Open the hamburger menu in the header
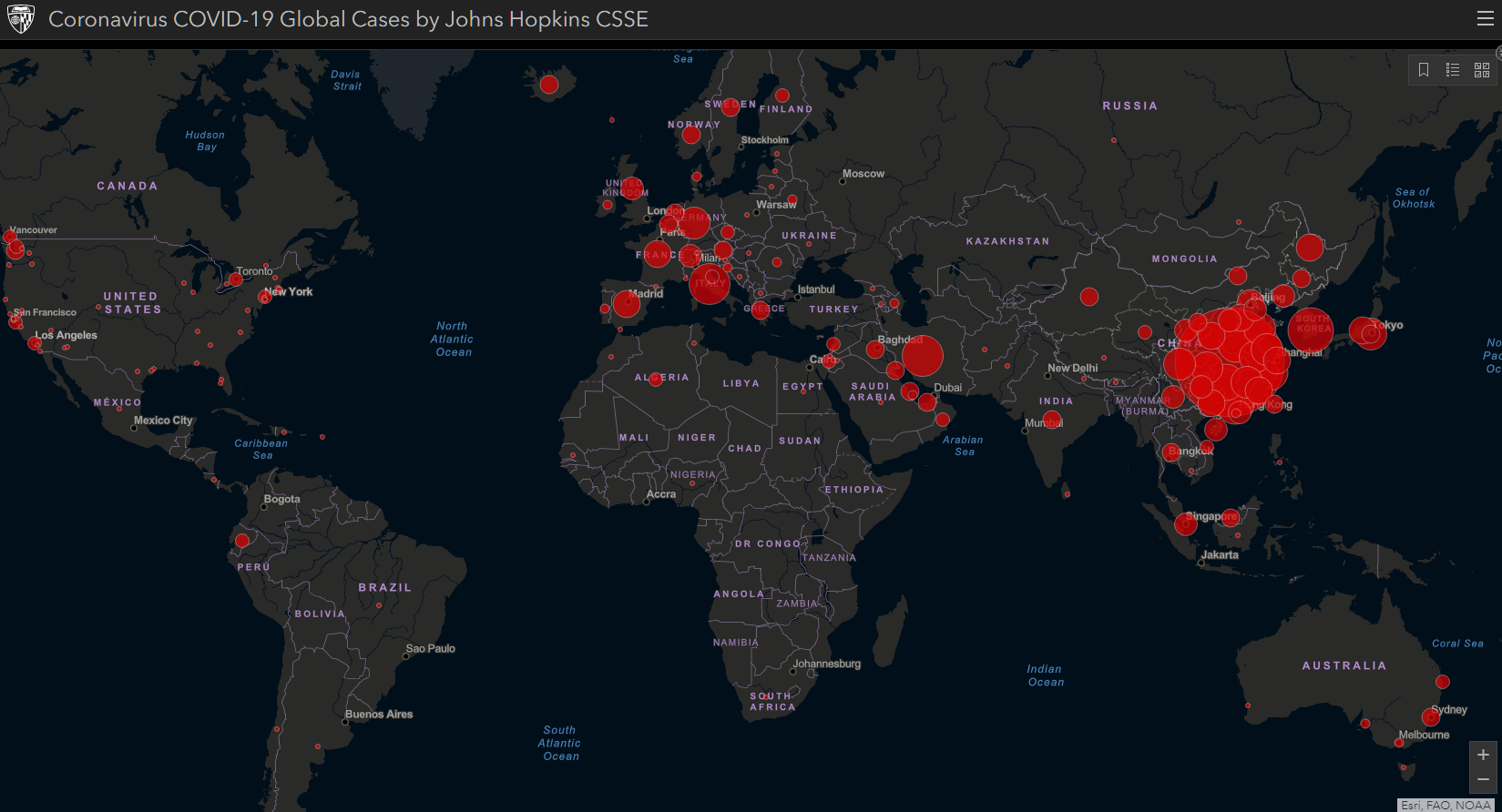 coord(1485,19)
